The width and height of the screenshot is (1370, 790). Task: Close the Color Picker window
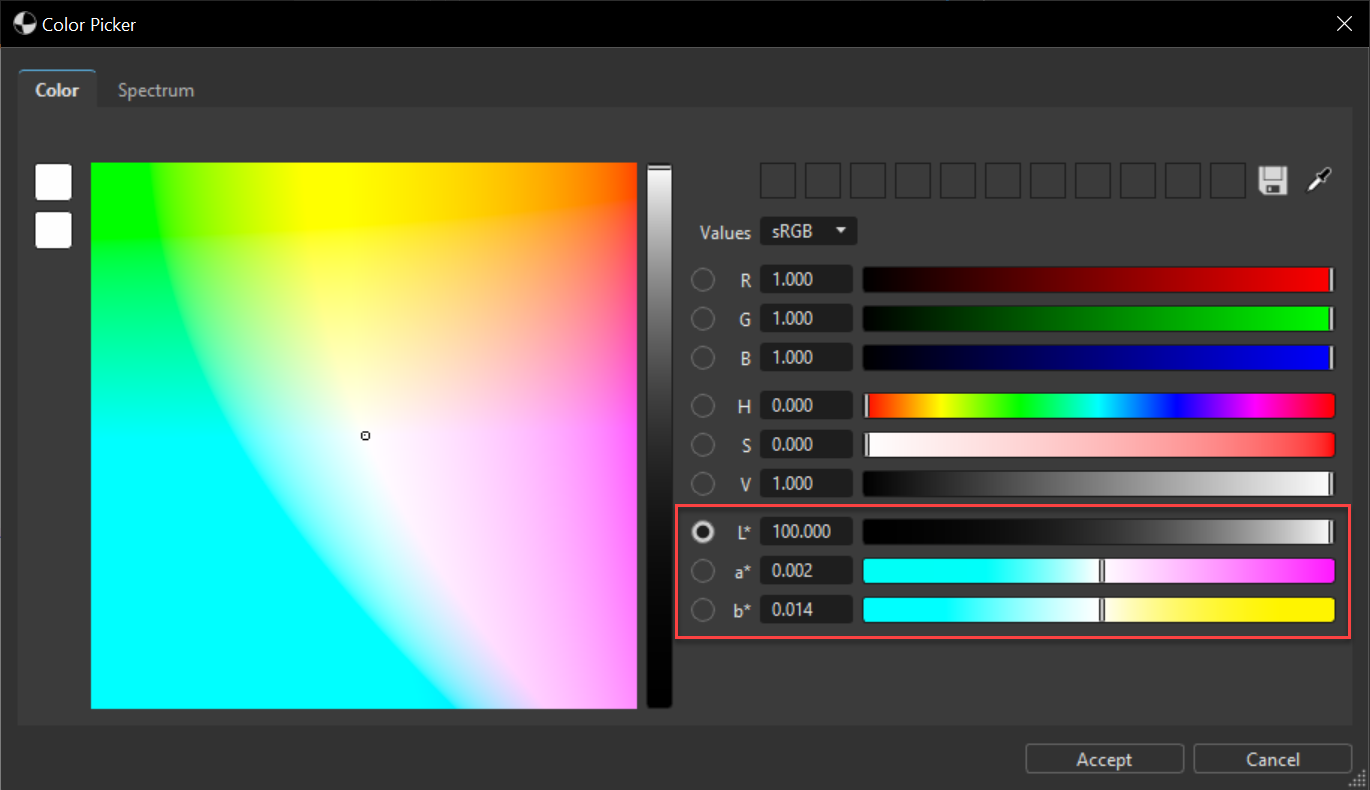1345,24
